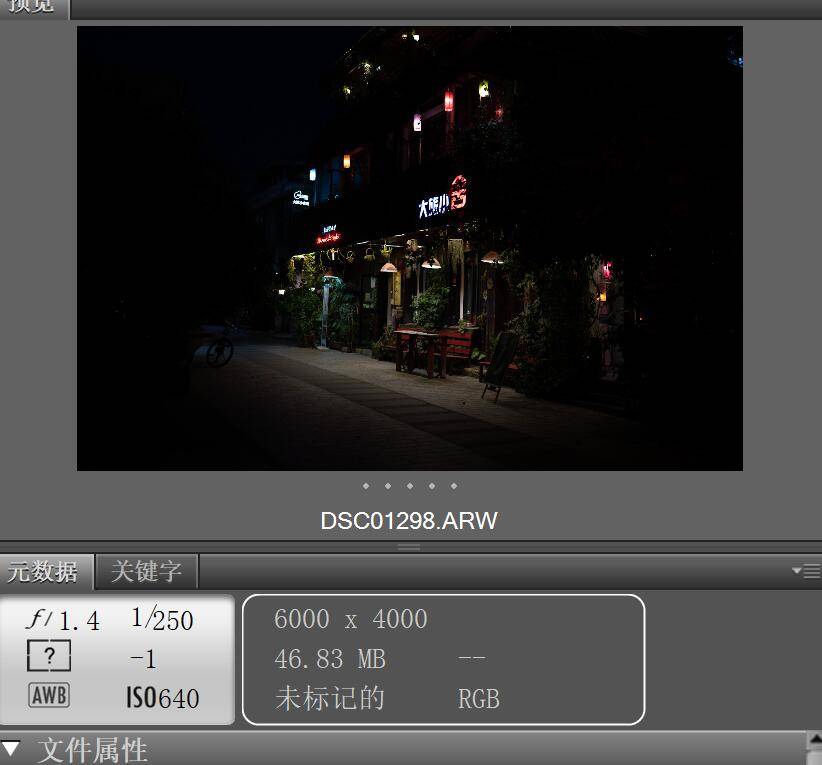Click the 未标记的 color profile label
Image resolution: width=822 pixels, height=765 pixels.
(x=329, y=698)
